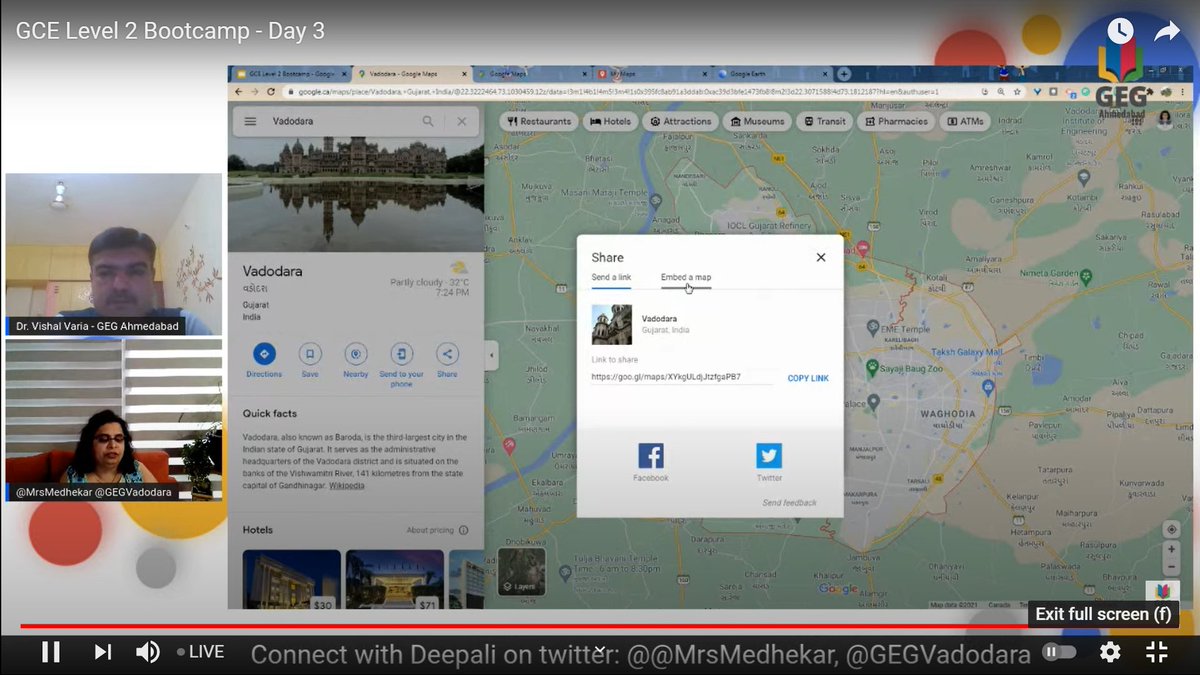Click browser back arrow
This screenshot has width=1200, height=675.
[238, 92]
